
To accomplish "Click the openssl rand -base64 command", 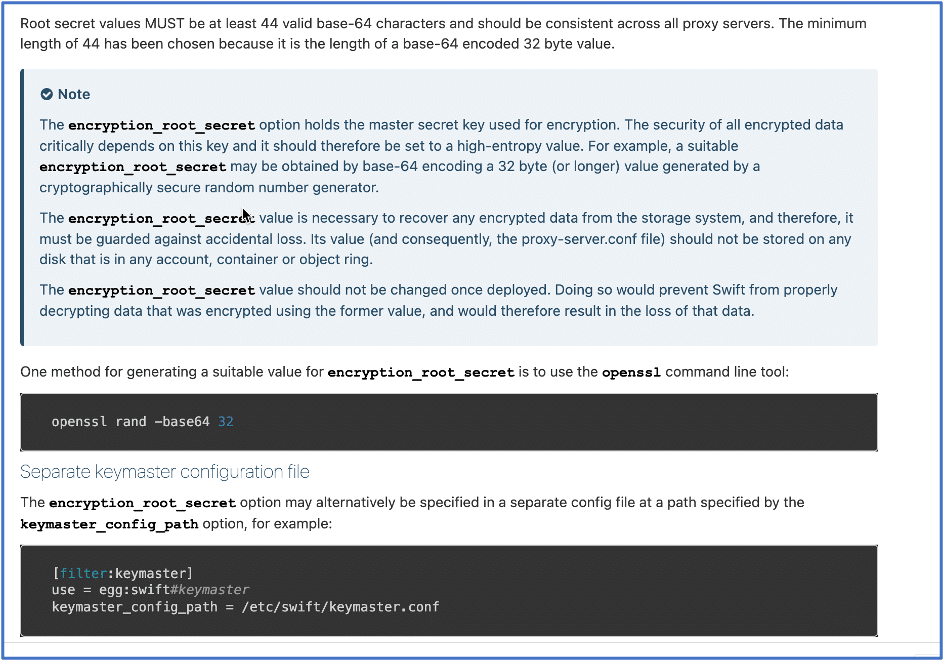I will [x=143, y=422].
